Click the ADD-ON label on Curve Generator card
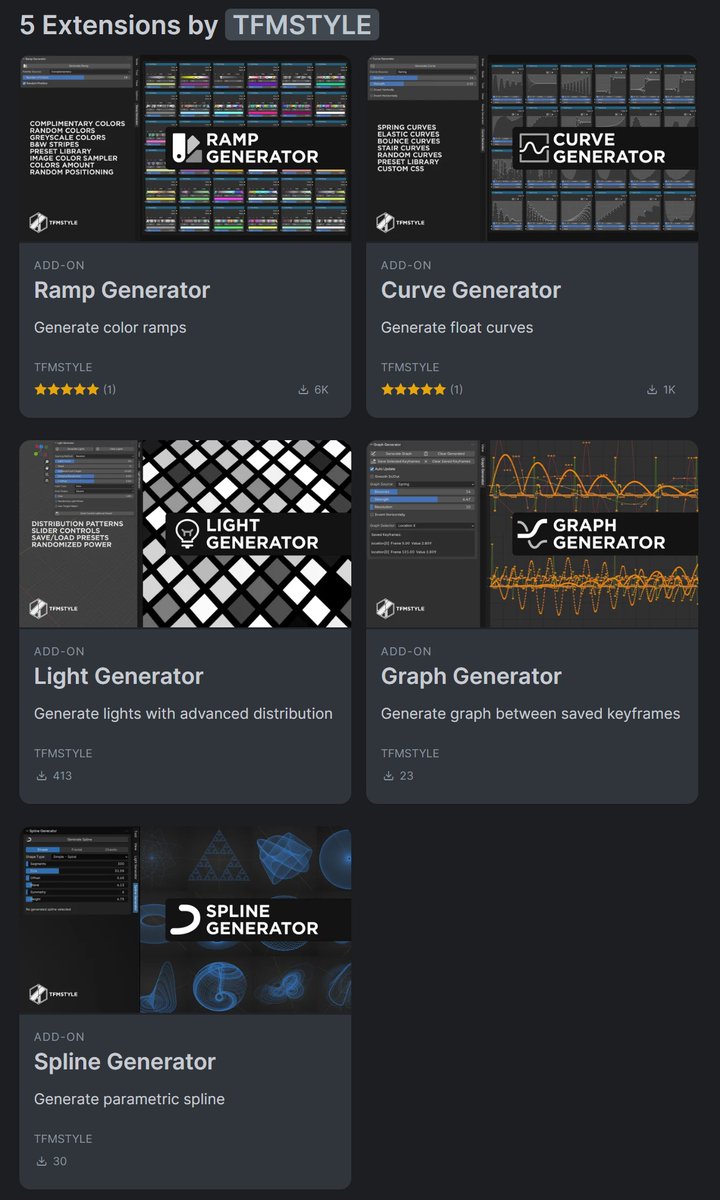This screenshot has width=720, height=1200. point(407,266)
